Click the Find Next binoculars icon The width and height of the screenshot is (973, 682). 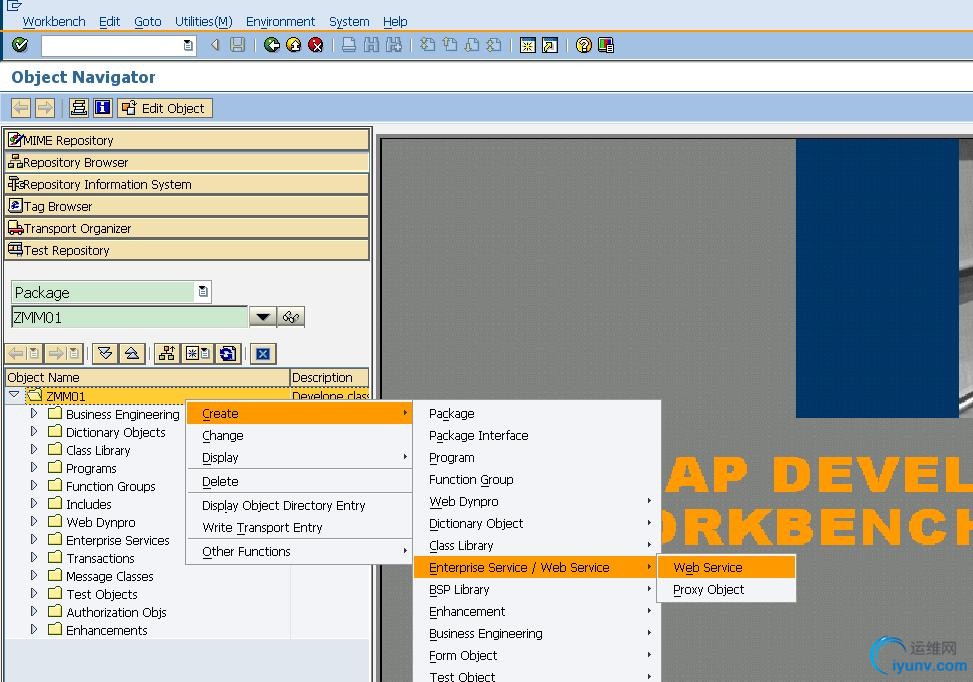coord(393,45)
